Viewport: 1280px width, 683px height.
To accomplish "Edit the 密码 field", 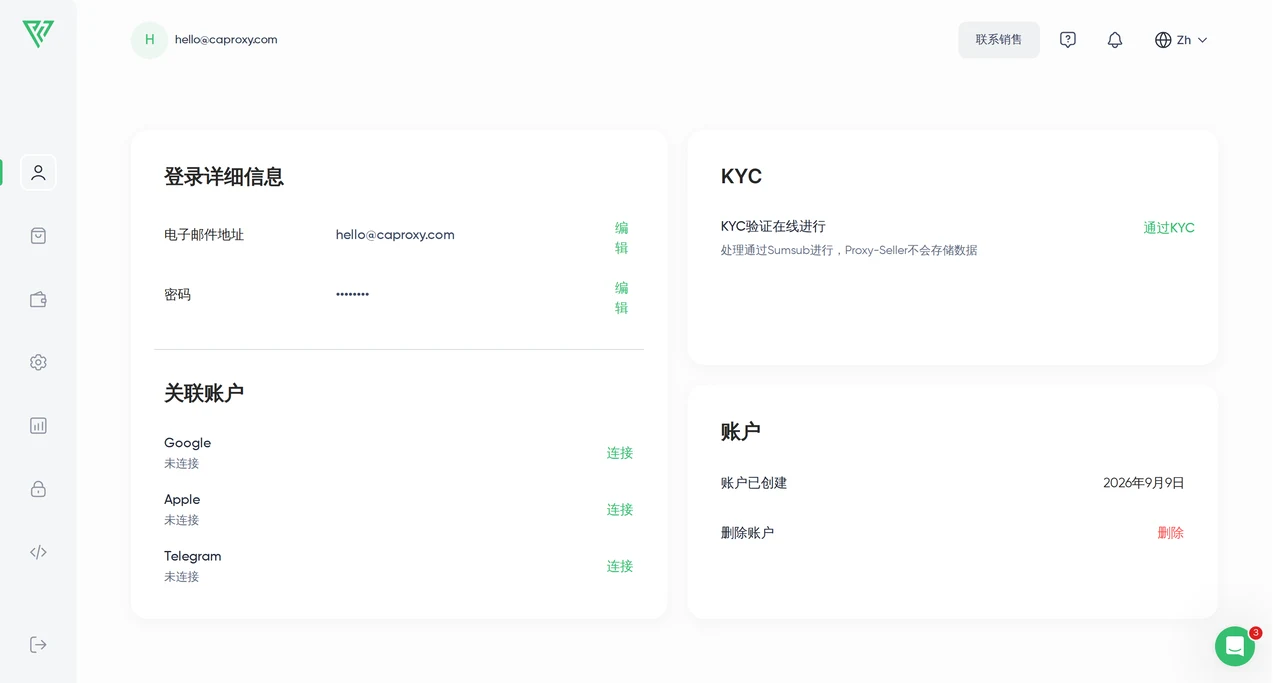I will [x=621, y=298].
